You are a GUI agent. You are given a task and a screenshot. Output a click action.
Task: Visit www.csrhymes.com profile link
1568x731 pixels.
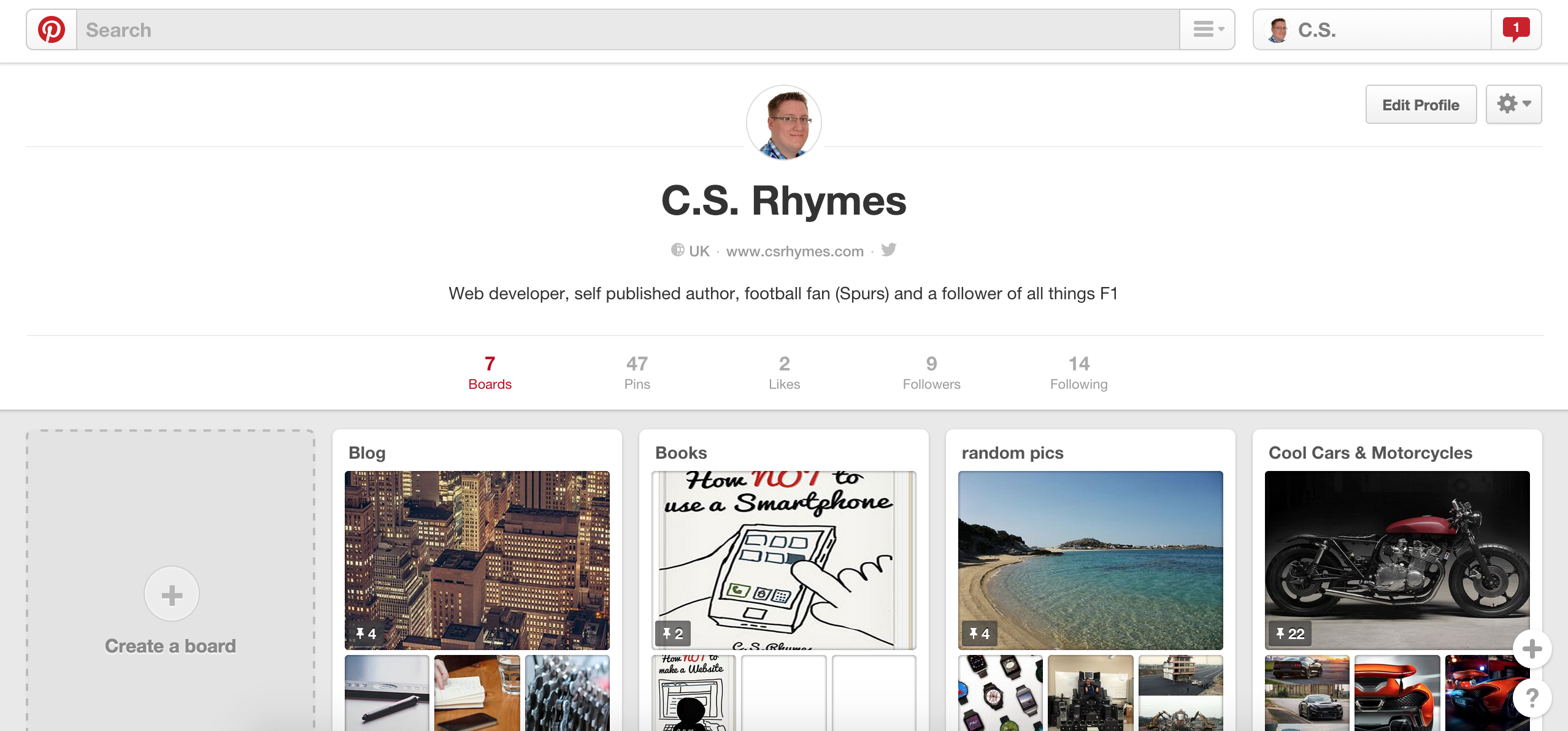click(x=795, y=250)
